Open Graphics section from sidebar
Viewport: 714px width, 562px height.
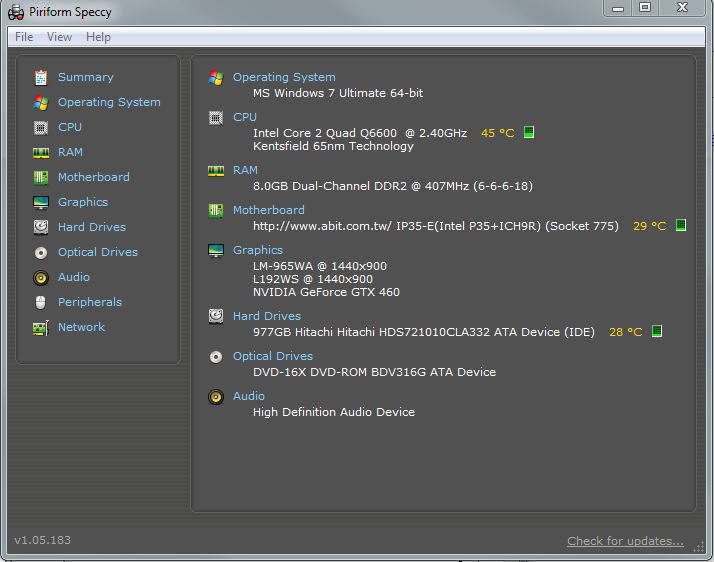[83, 202]
